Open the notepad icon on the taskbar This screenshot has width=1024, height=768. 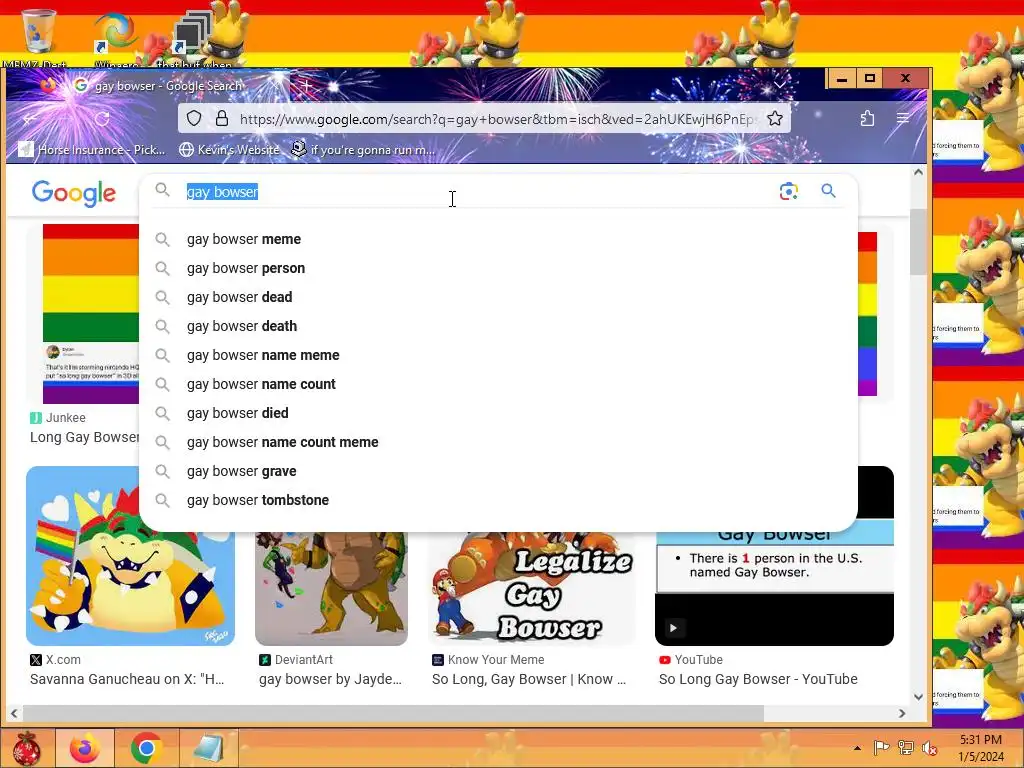(208, 748)
